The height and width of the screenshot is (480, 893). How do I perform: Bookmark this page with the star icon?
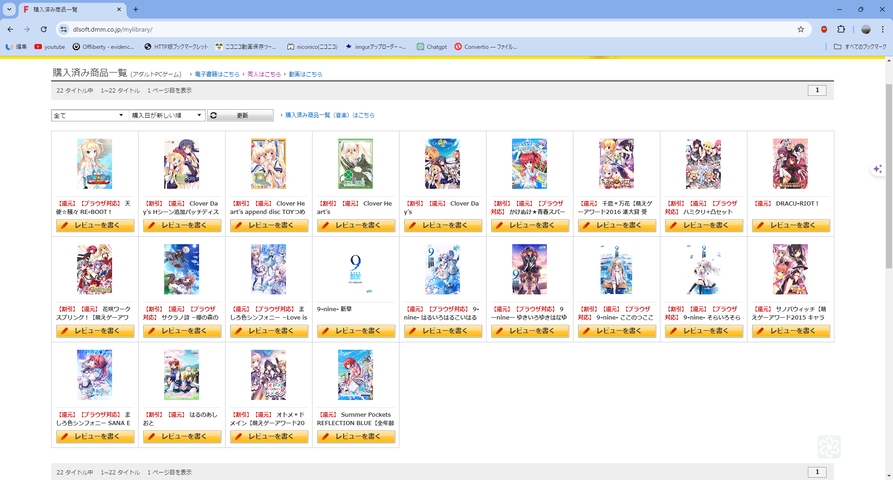click(801, 29)
